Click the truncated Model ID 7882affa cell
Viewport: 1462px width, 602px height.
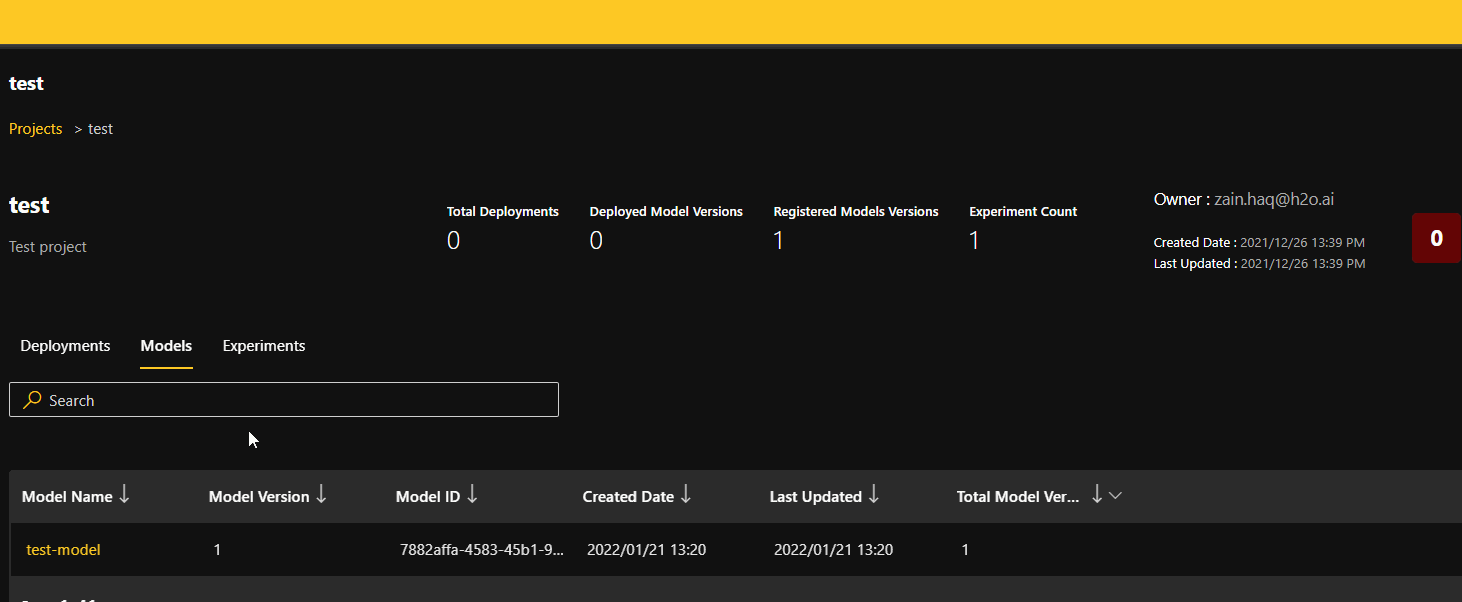(482, 550)
